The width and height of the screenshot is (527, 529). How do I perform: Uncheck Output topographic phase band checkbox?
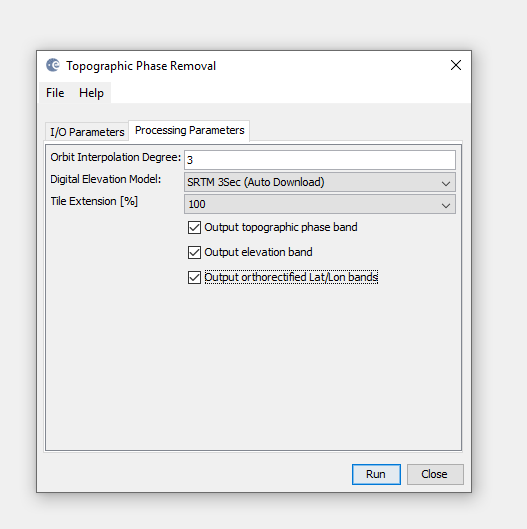point(194,227)
